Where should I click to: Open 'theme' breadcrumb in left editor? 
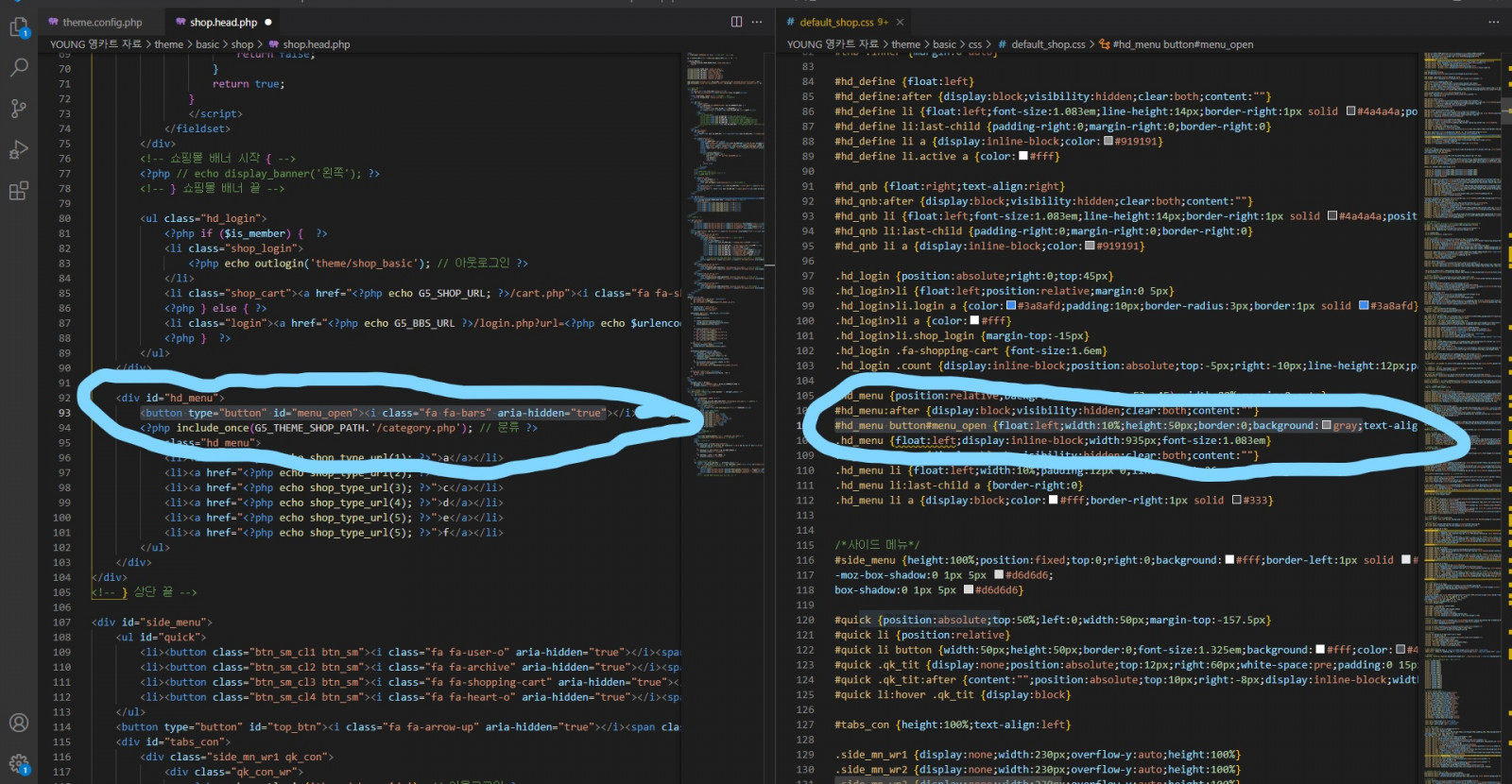click(x=169, y=44)
